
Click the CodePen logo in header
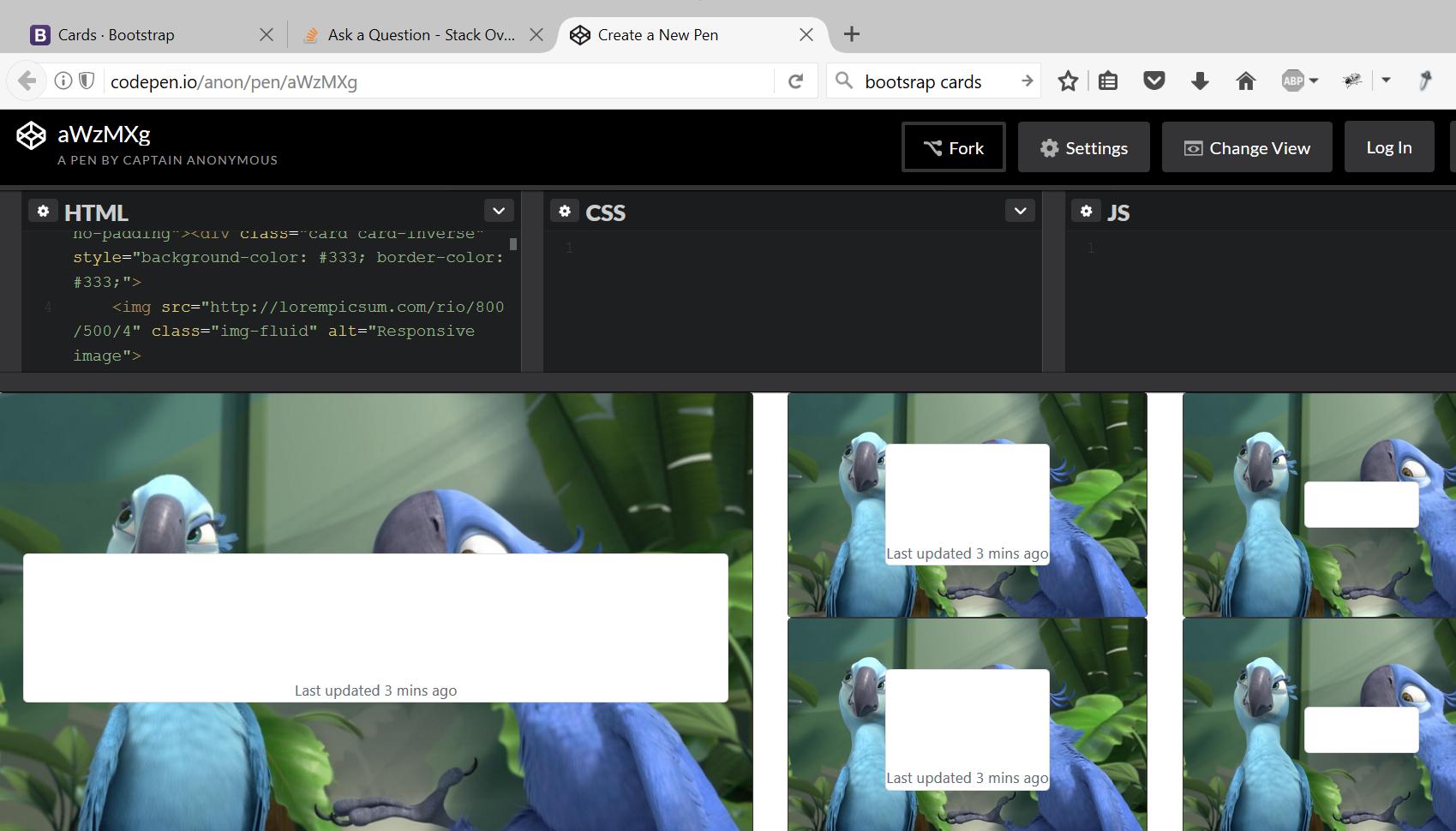pyautogui.click(x=31, y=135)
